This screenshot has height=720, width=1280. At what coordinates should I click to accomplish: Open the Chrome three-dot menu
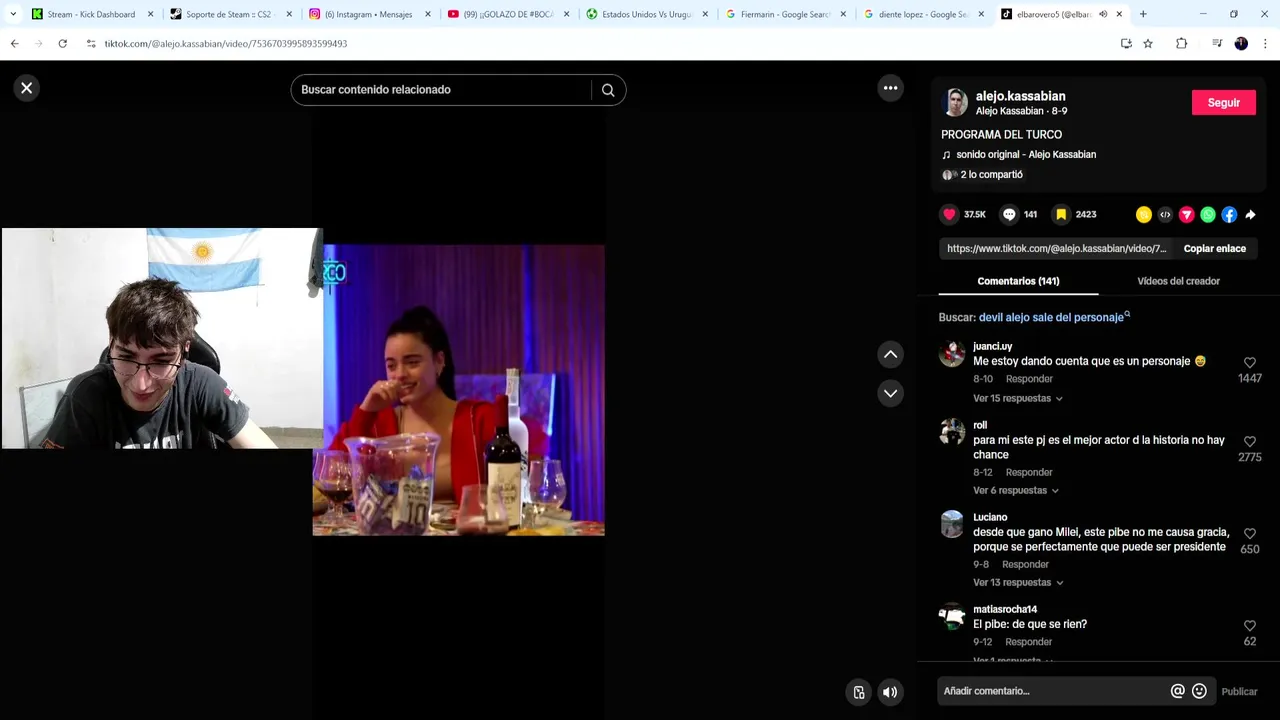click(x=1265, y=44)
